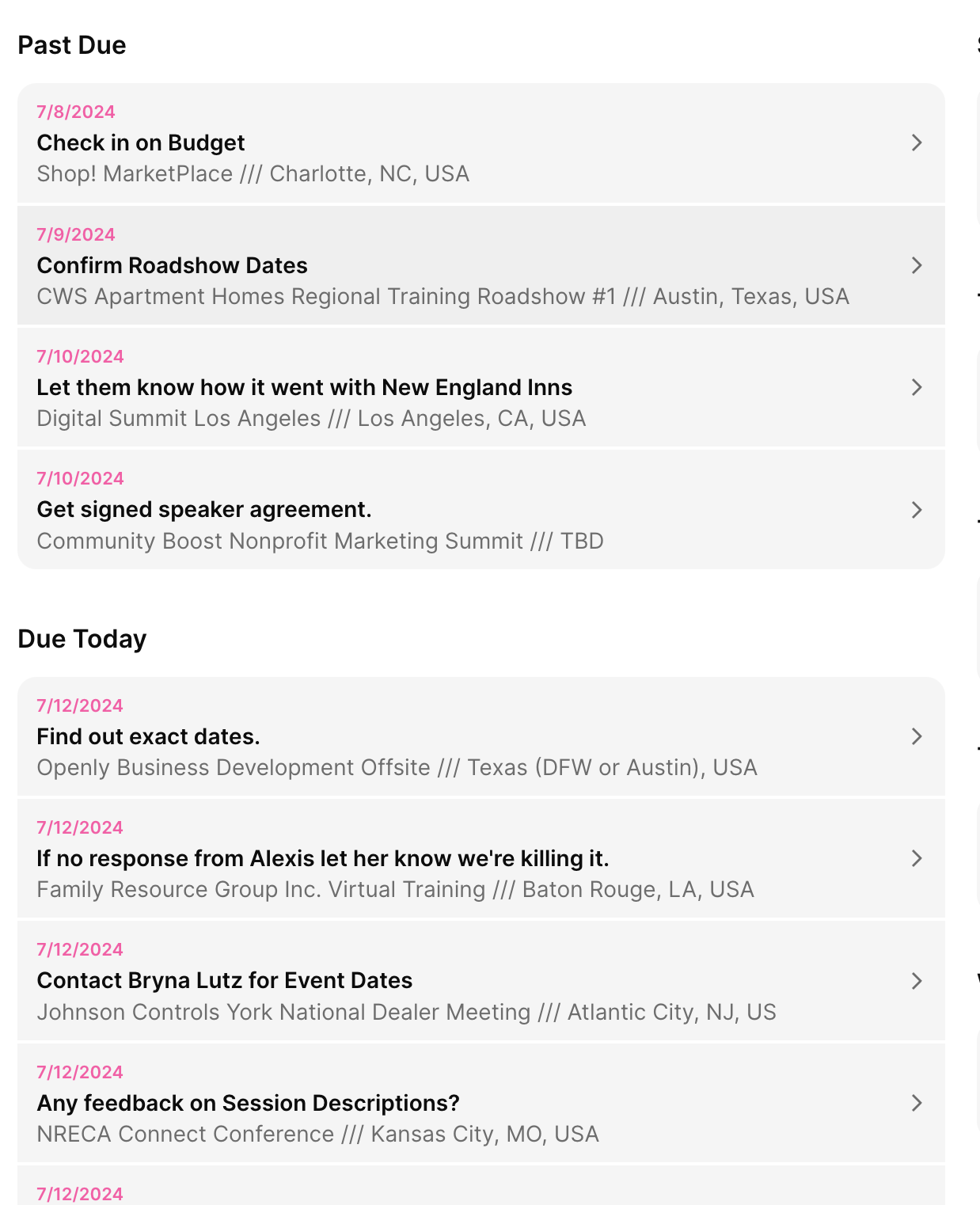The width and height of the screenshot is (980, 1205).
Task: Click chevron for Community Boost Nonprofit row
Action: coord(917,510)
